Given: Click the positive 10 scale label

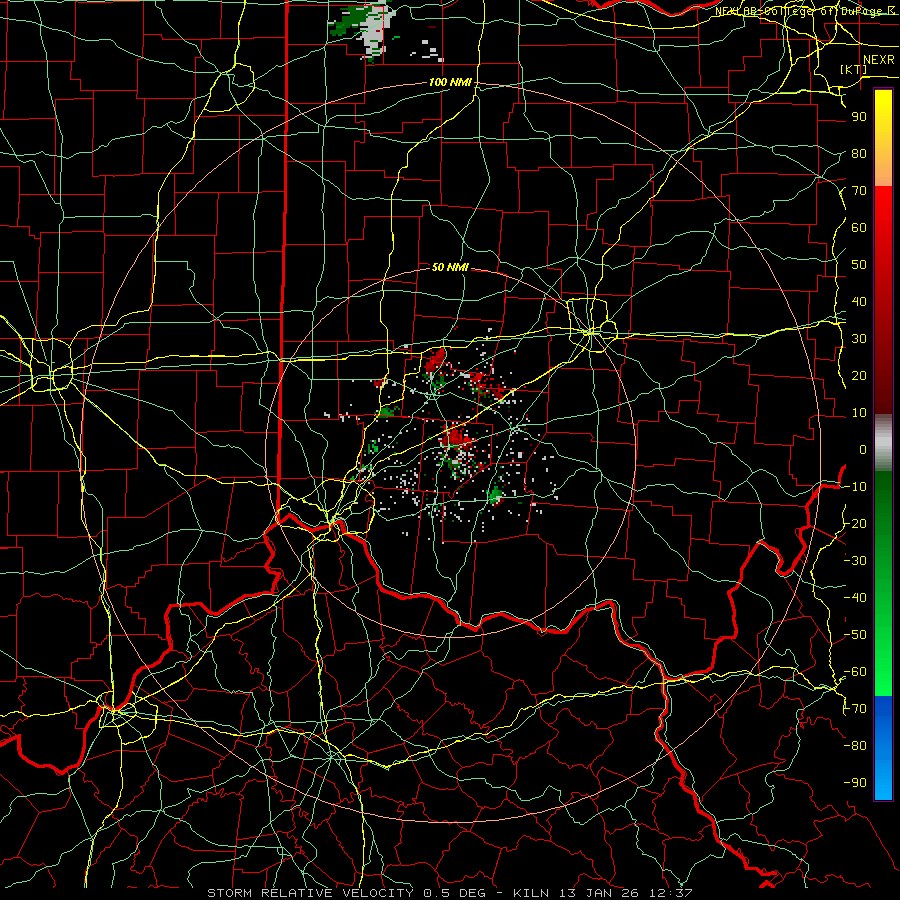Looking at the screenshot, I should point(859,413).
